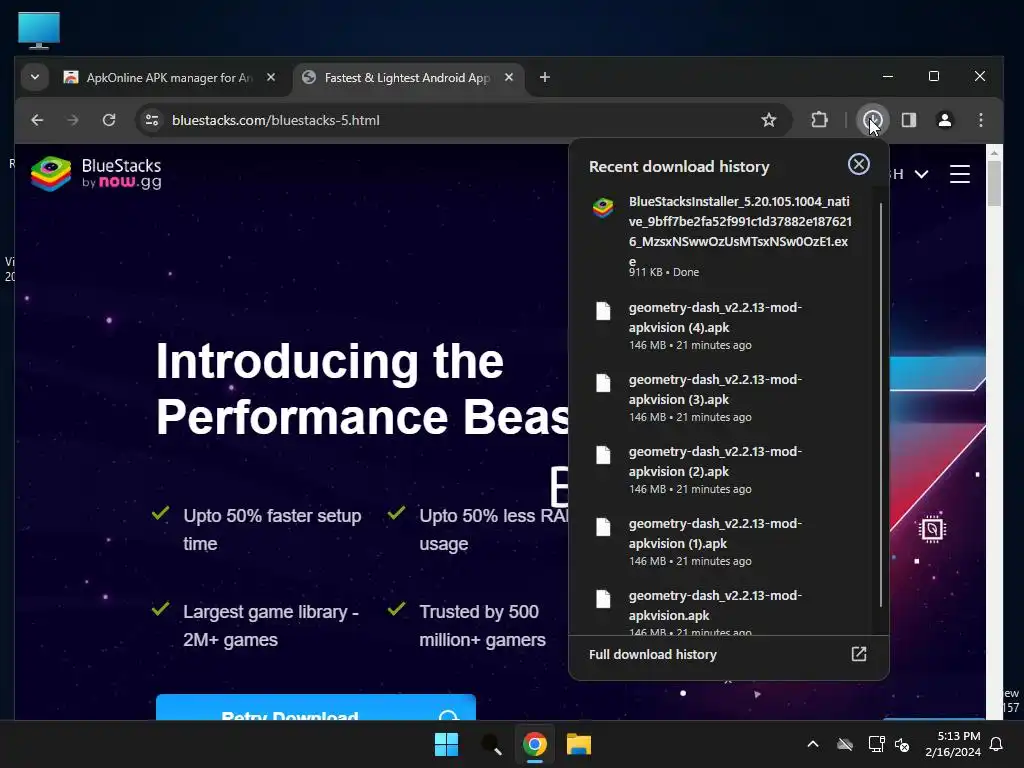This screenshot has height=768, width=1024.
Task: Click the chip icon on page right
Action: pos(932,529)
